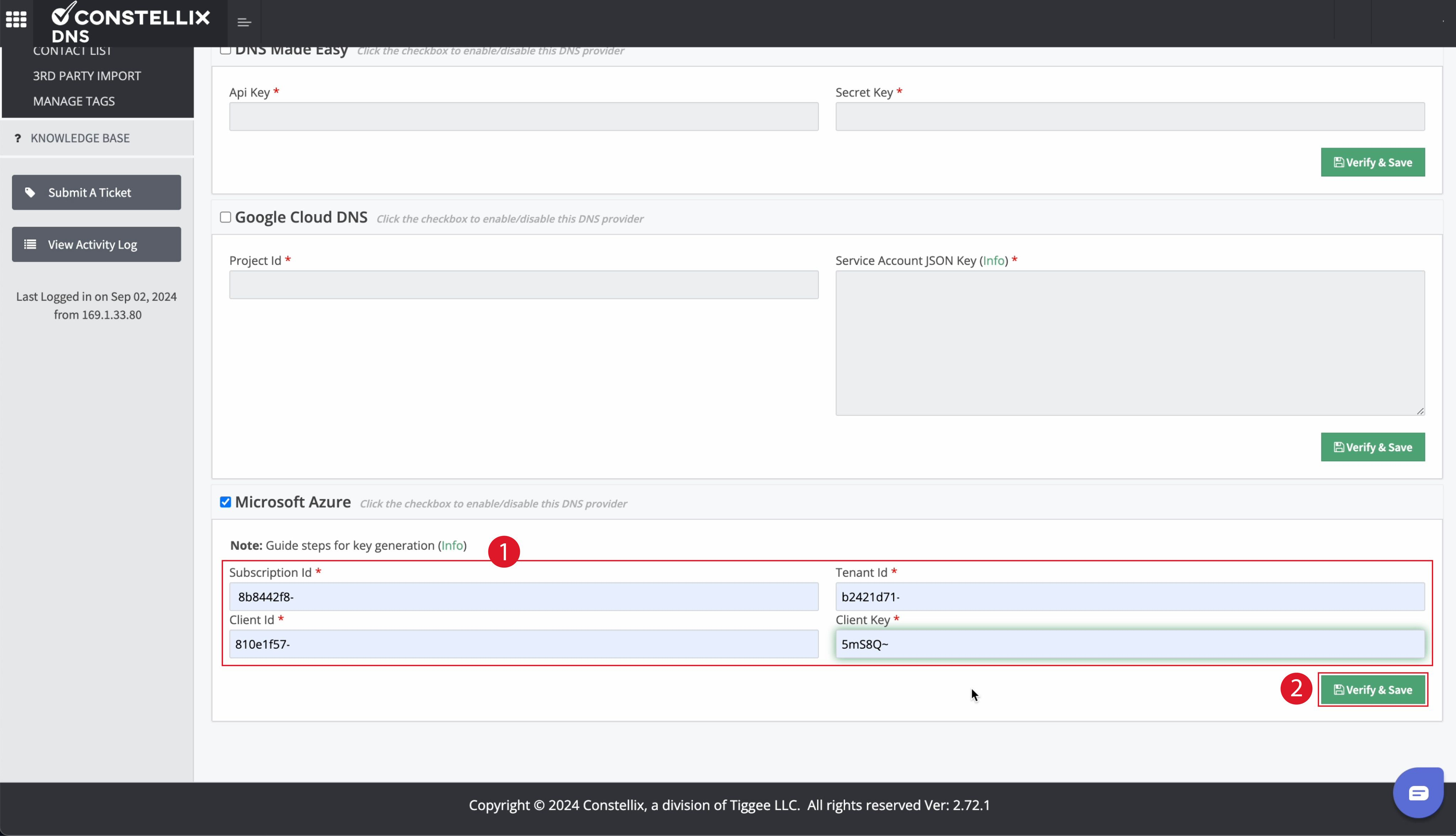Open 3RD PARTY IMPORT in the sidebar
Screen dimensions: 1456x836
click(x=87, y=76)
